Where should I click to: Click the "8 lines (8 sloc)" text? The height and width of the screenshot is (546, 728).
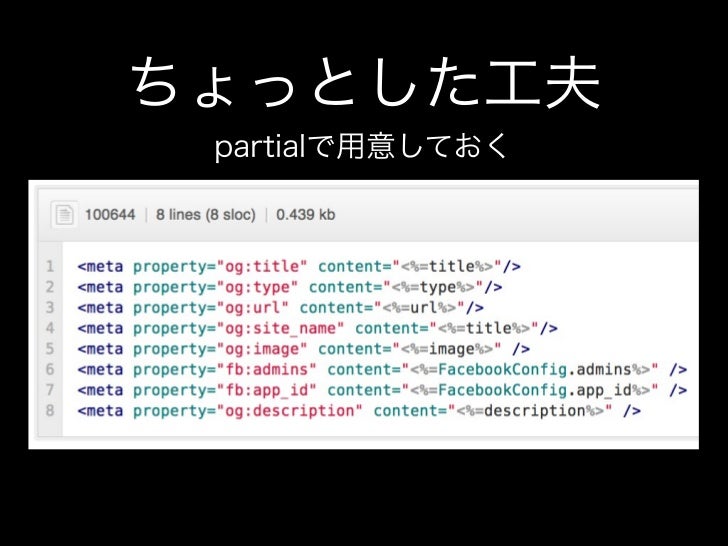206,214
